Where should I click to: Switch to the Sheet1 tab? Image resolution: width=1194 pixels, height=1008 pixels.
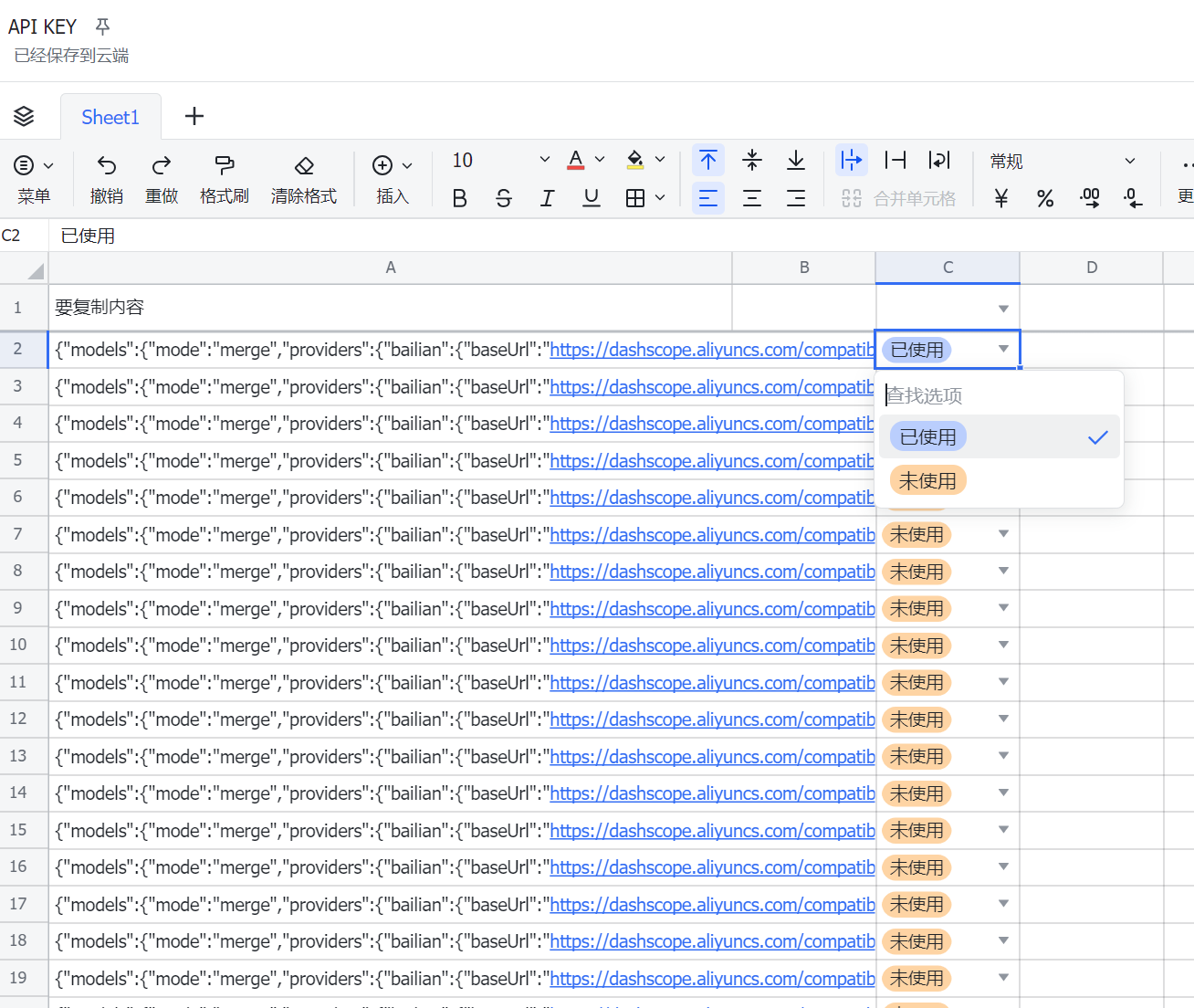110,117
